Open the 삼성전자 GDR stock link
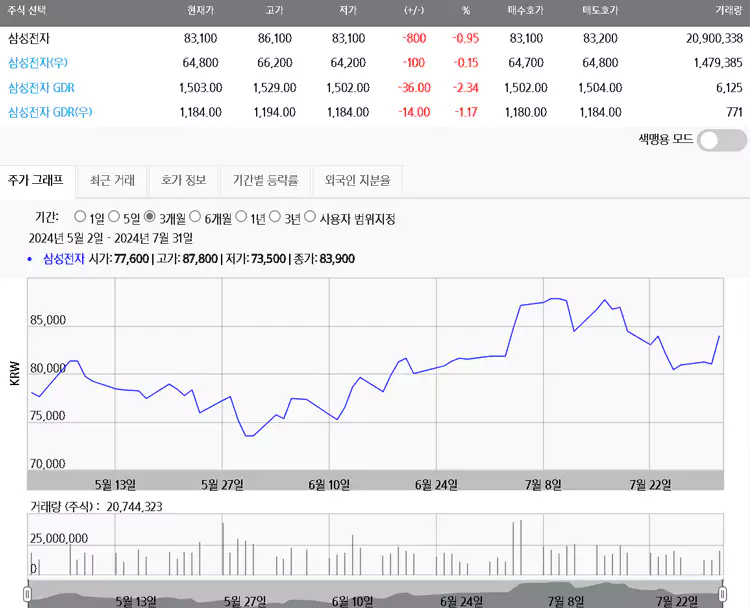The height and width of the screenshot is (608, 750). coord(41,88)
